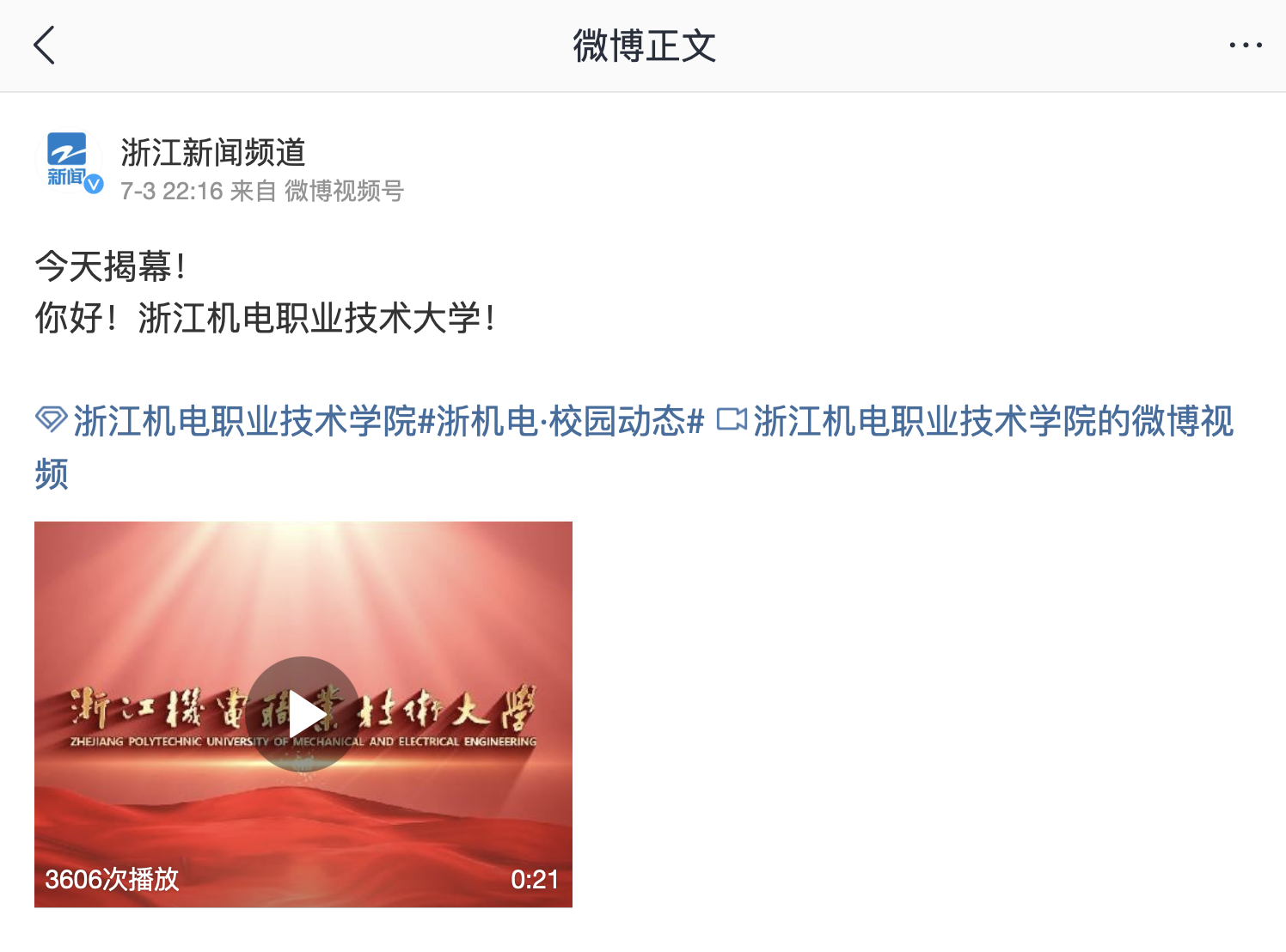The image size is (1286, 952).
Task: Open the 浙江新闻频道 avatar
Action: [x=68, y=161]
